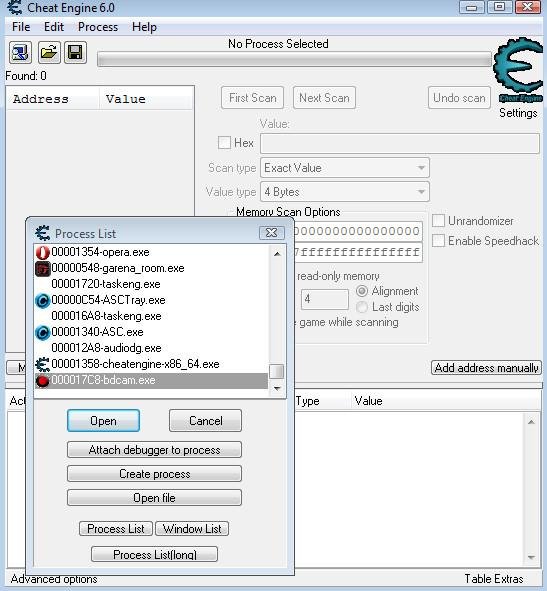547x591 pixels.
Task: Click the Opera icon beside opera.exe
Action: 43,252
